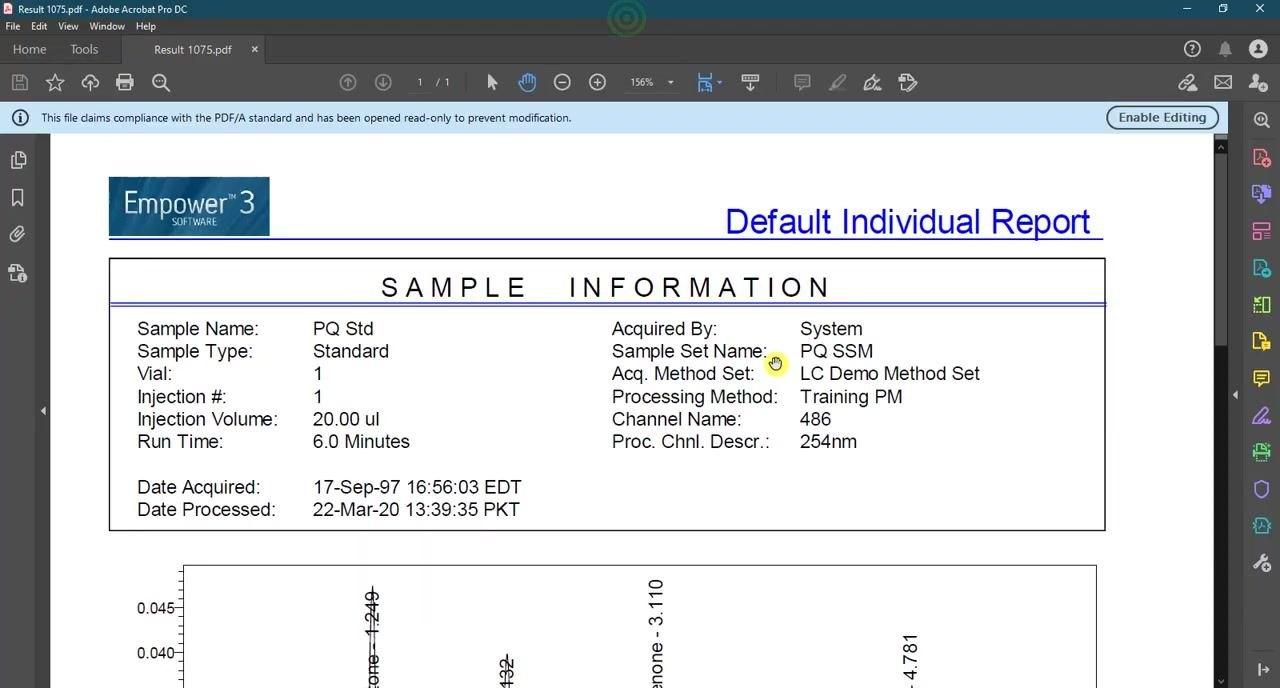Click the 156% zoom level field
The width and height of the screenshot is (1280, 688).
click(x=641, y=82)
